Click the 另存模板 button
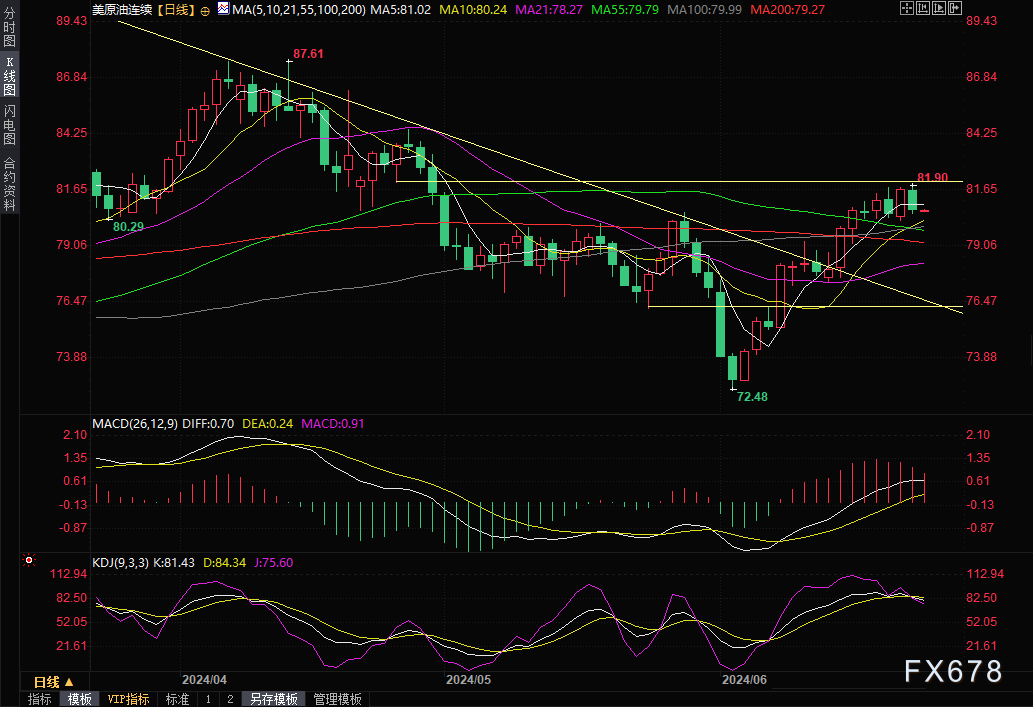The image size is (1033, 707). [274, 699]
